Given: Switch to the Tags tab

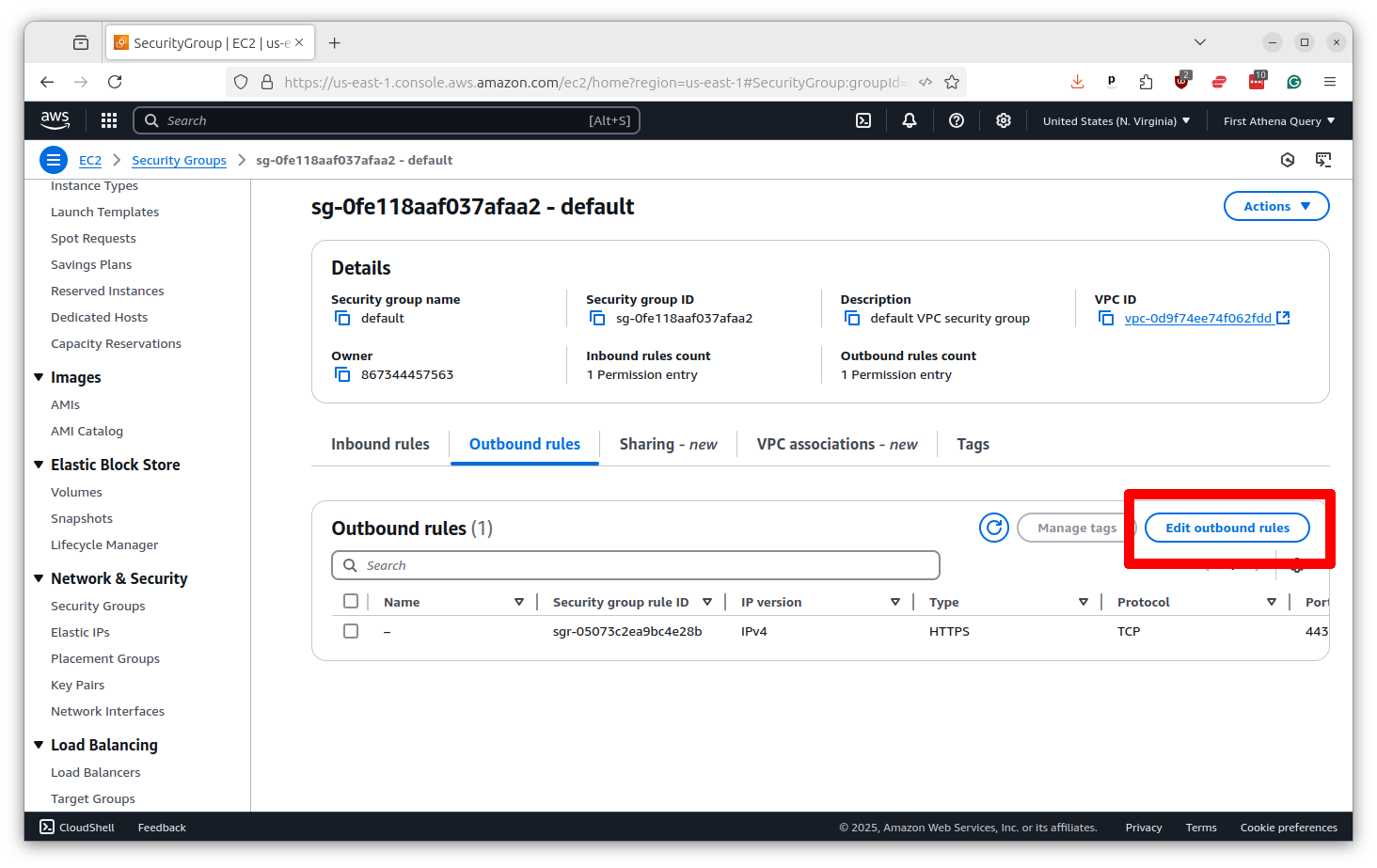Looking at the screenshot, I should (x=973, y=444).
